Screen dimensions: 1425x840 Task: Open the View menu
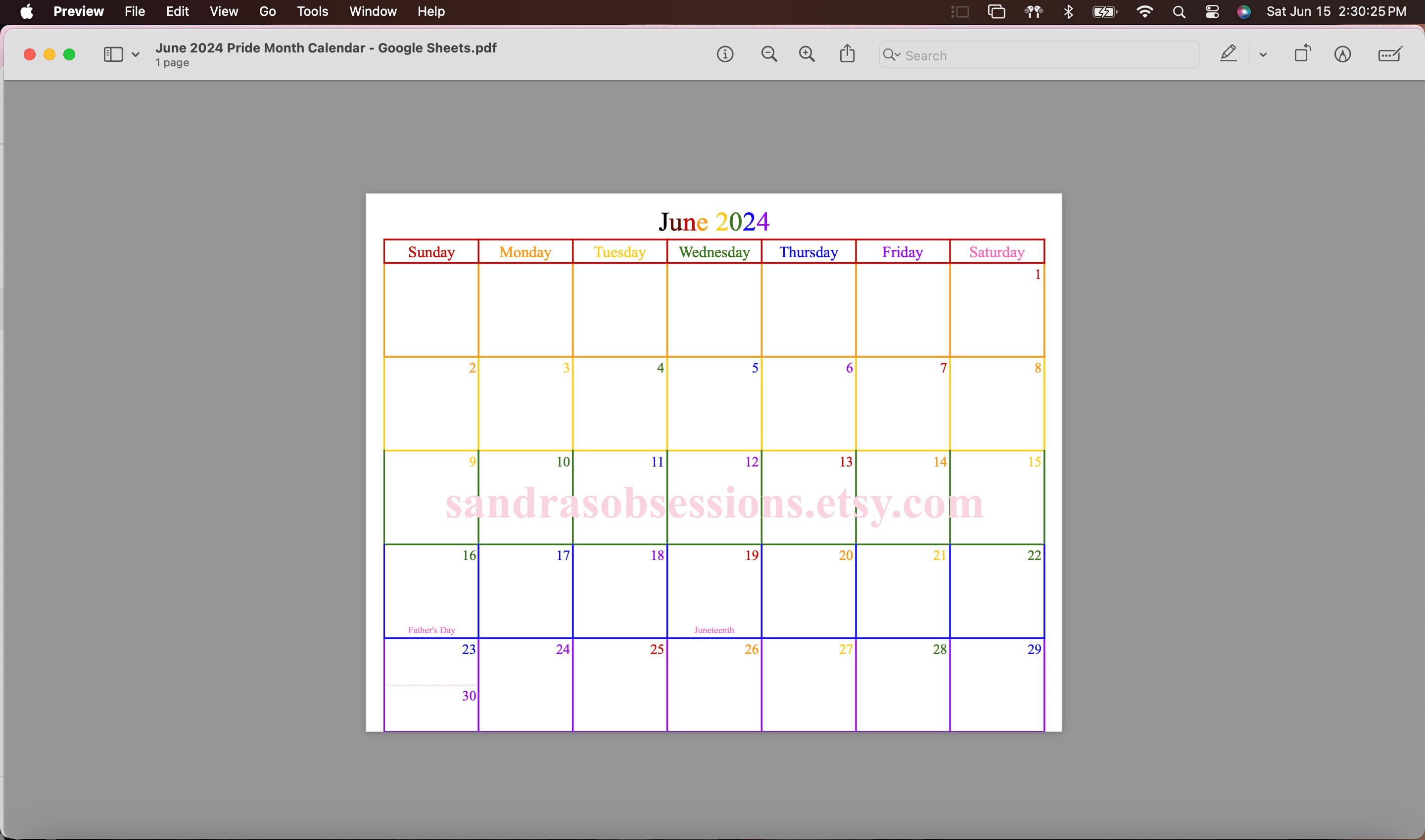click(223, 11)
